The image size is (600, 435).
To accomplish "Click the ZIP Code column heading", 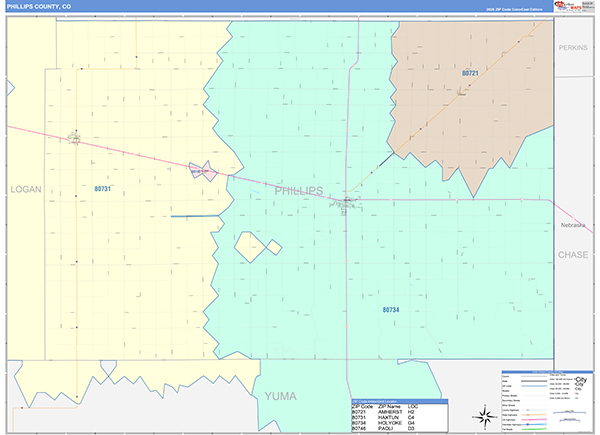I will (362, 406).
